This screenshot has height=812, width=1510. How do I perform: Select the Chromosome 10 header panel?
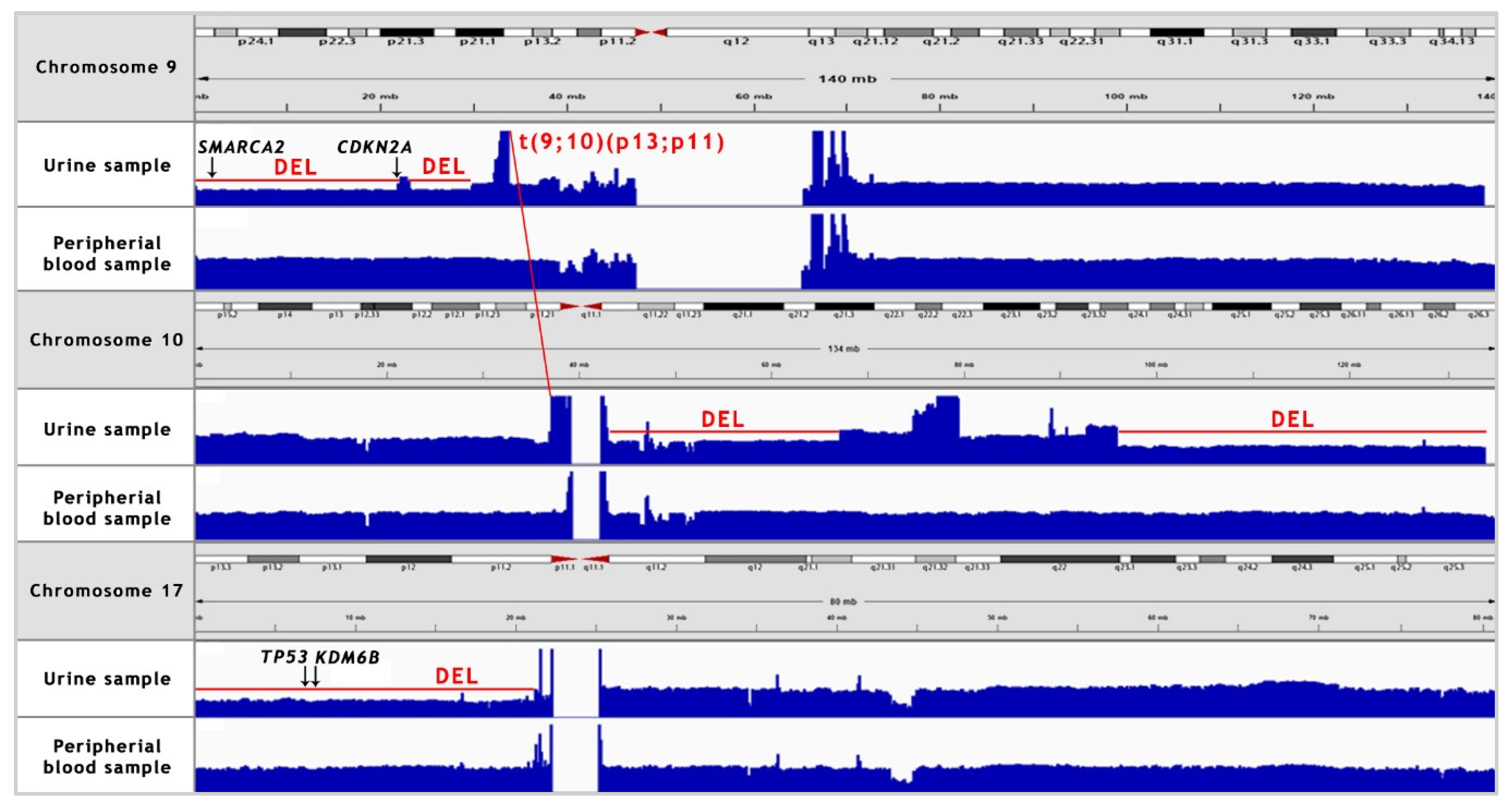[x=105, y=340]
